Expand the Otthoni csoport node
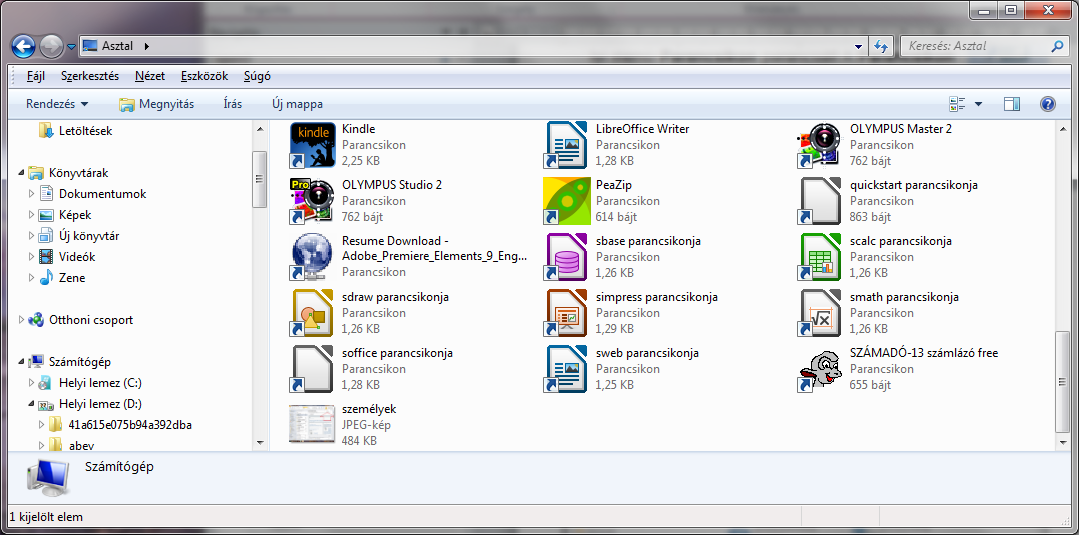 (21, 319)
